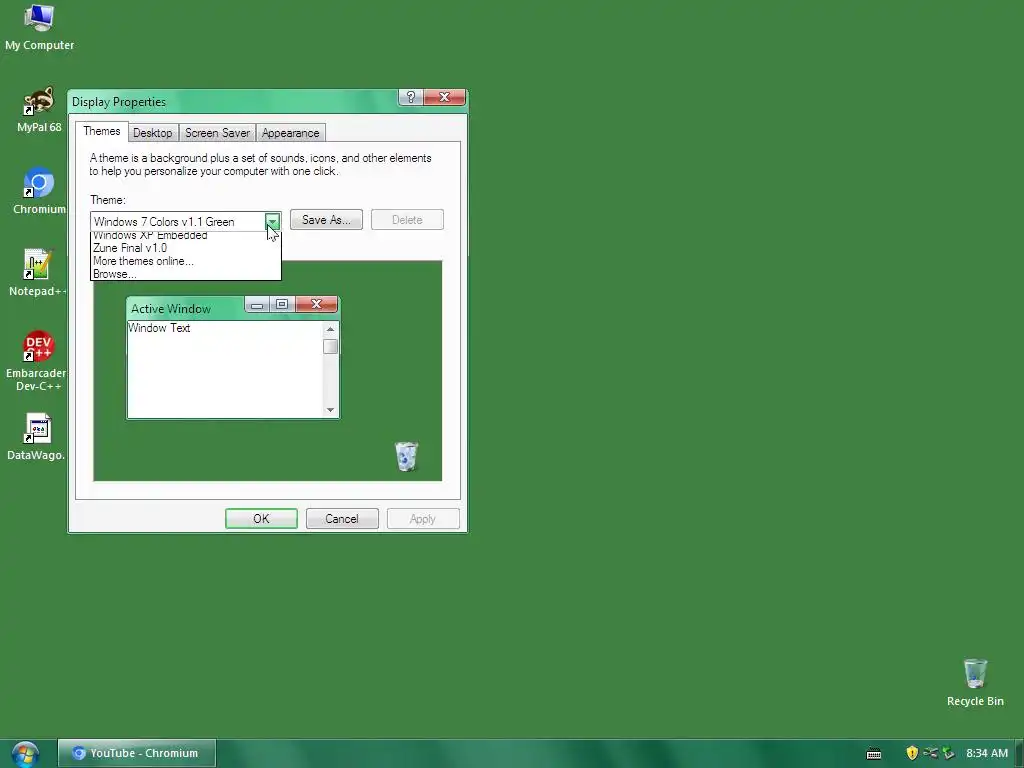Click the preview window's maximize button
1024x768 pixels.
[282, 305]
